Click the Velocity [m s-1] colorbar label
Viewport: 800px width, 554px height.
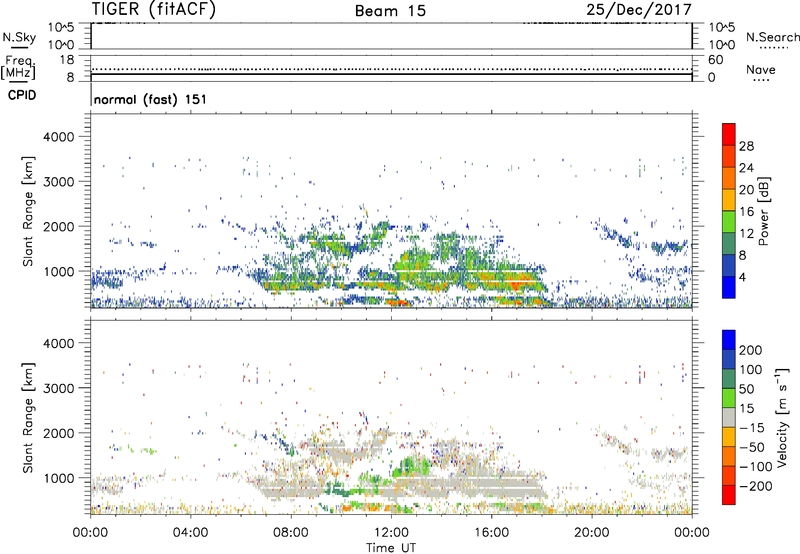click(782, 417)
